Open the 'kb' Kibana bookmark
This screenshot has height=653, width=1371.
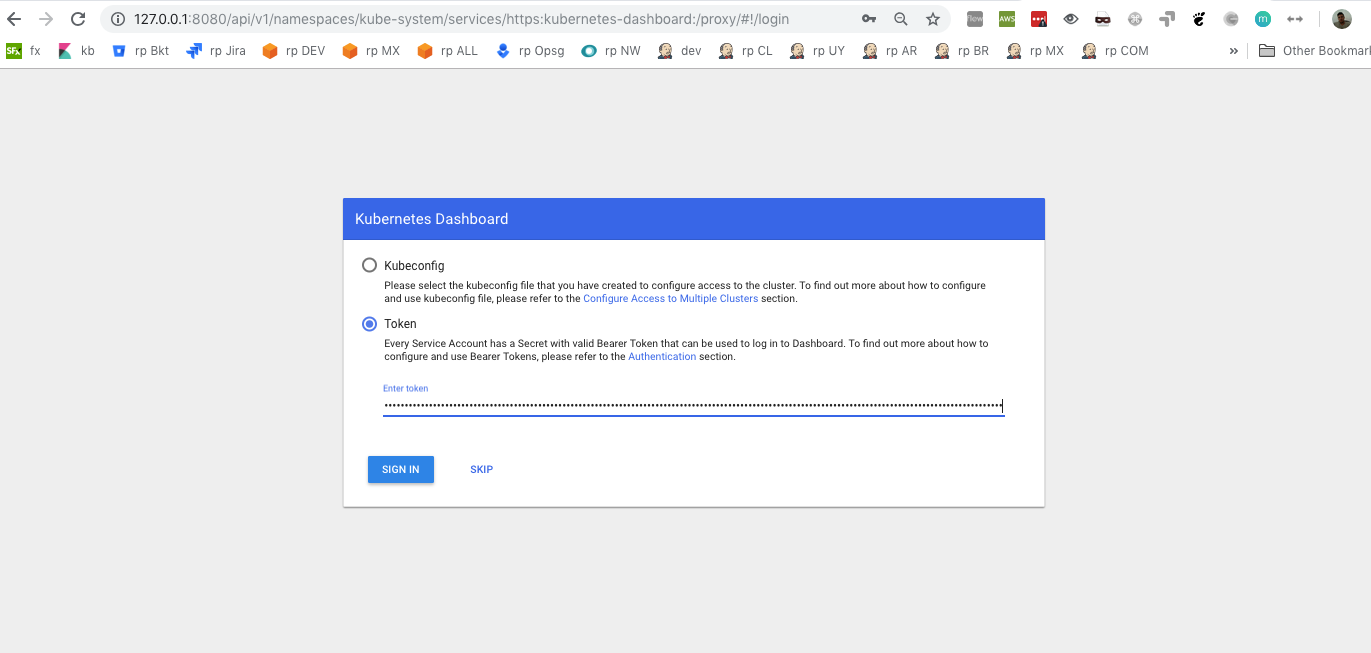click(76, 51)
